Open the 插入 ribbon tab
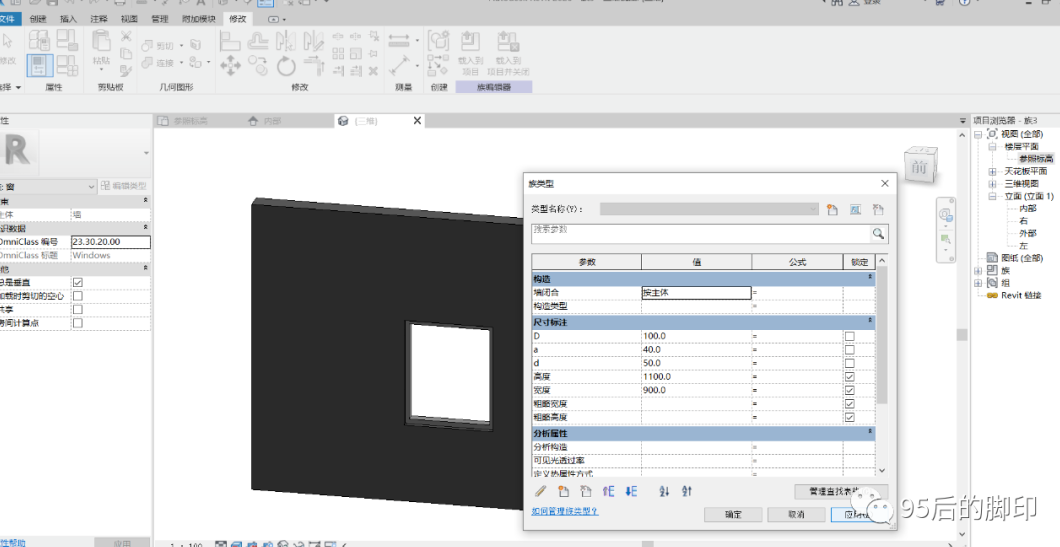 point(68,19)
